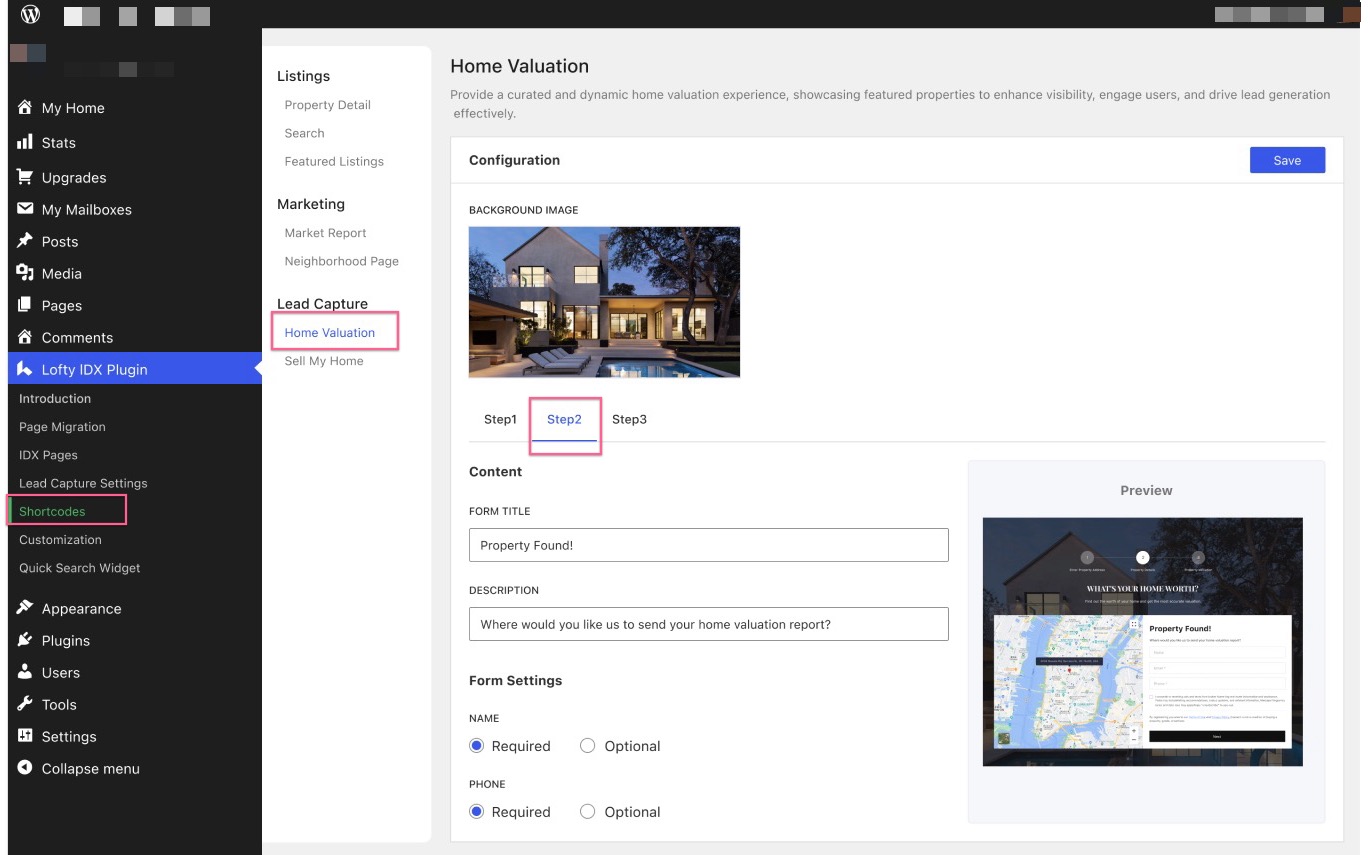Open the IDX Pages submenu link

click(x=48, y=455)
